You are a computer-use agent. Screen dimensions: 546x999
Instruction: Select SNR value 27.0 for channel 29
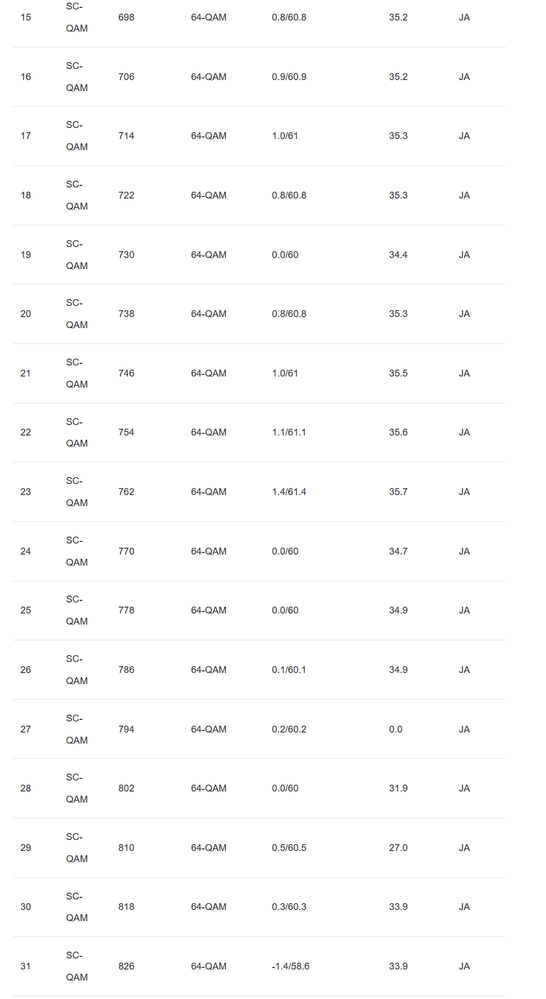click(398, 847)
